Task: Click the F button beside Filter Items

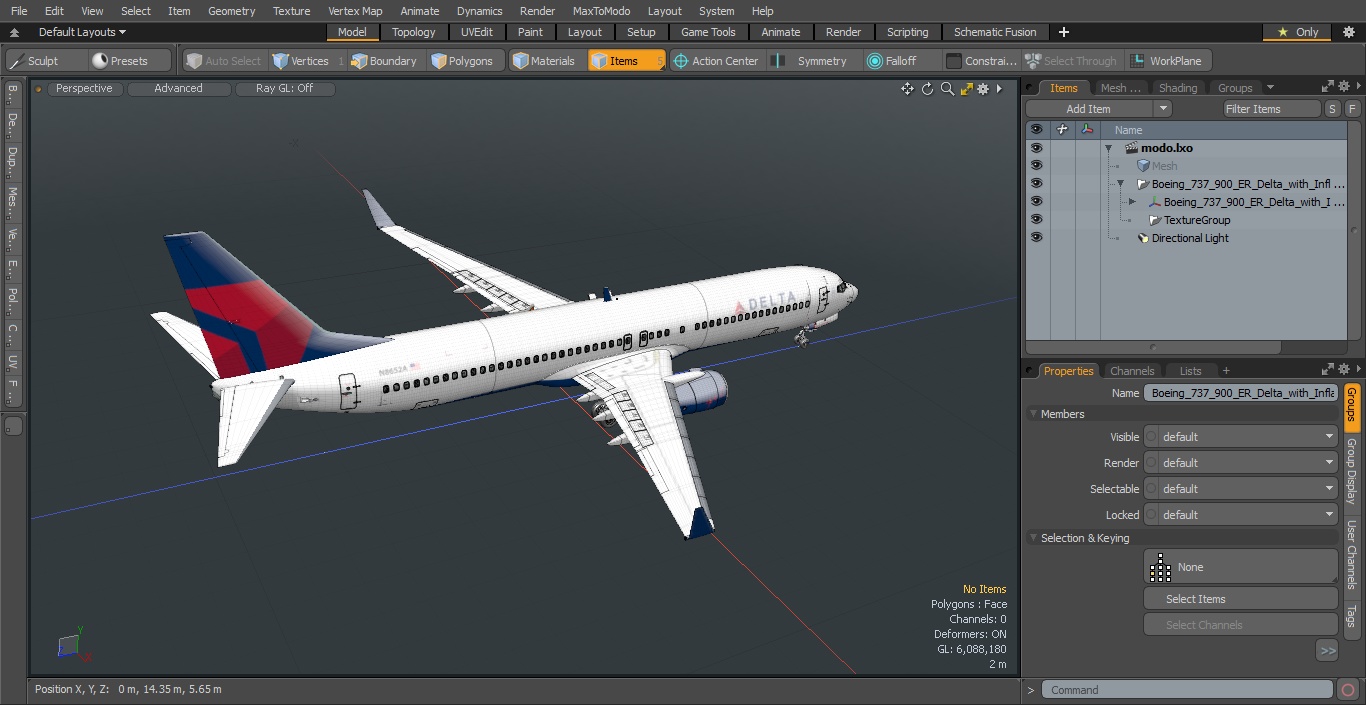Action: pos(1352,109)
